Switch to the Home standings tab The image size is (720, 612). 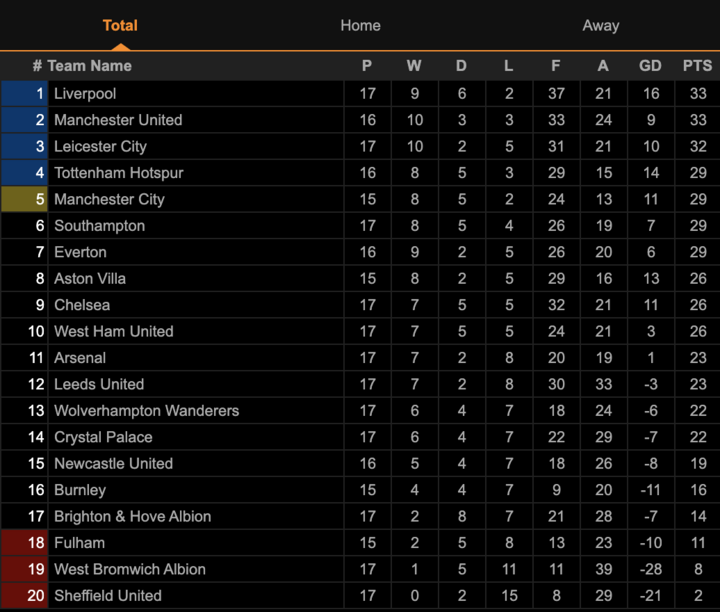coord(360,26)
